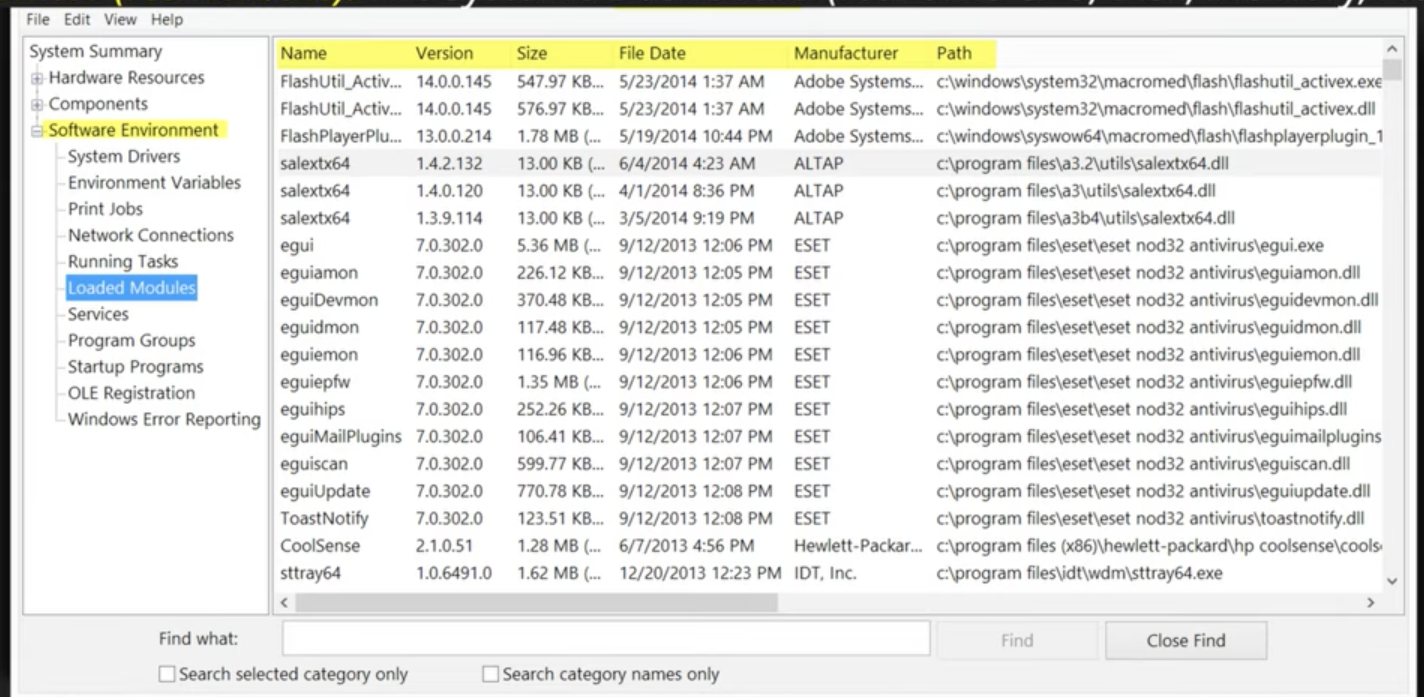Screen dimensions: 1424x697
Task: Select the eguiamon module row
Action: 829,272
